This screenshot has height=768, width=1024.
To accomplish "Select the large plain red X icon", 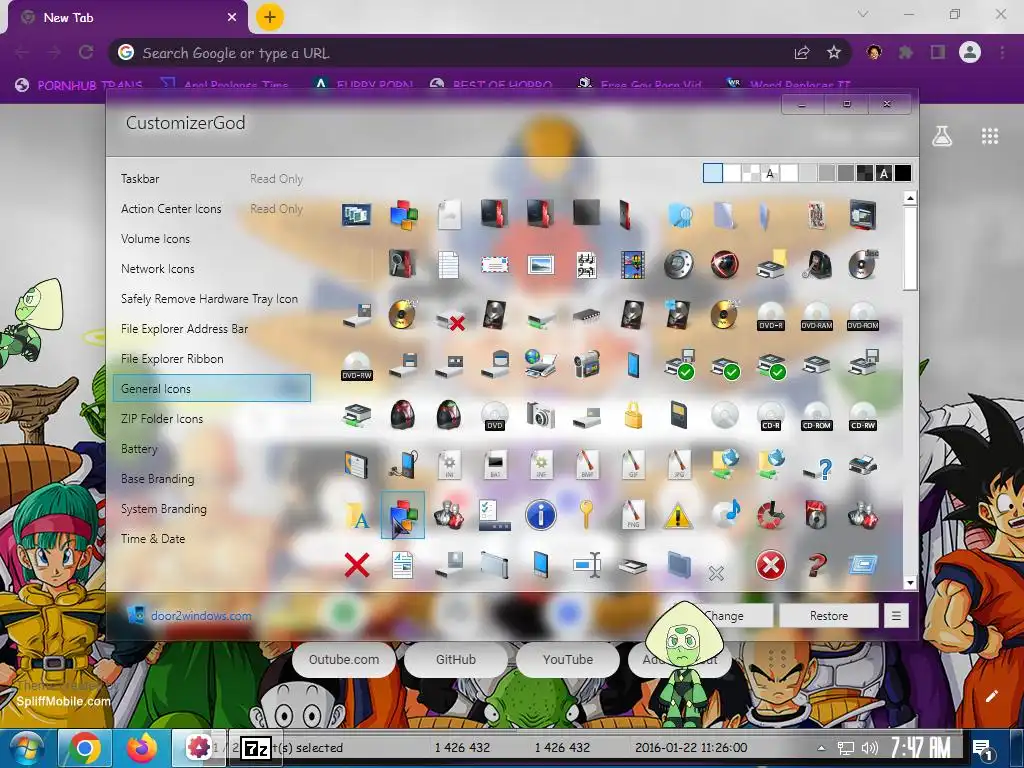I will pyautogui.click(x=357, y=565).
